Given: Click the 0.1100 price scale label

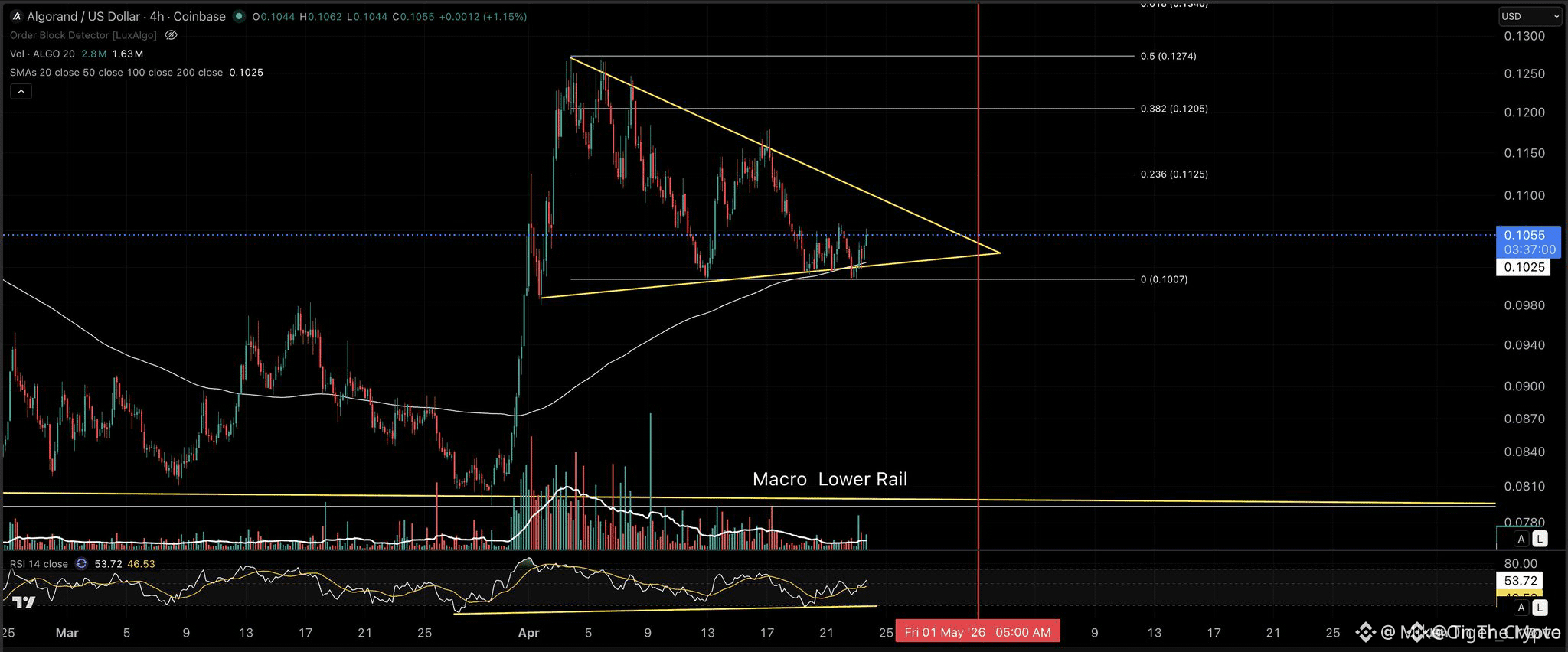Looking at the screenshot, I should [1524, 195].
